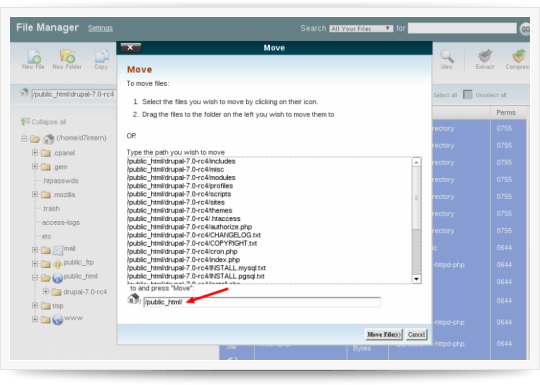
Task: Click the CHANGELOG.txt path line
Action: tap(194, 235)
